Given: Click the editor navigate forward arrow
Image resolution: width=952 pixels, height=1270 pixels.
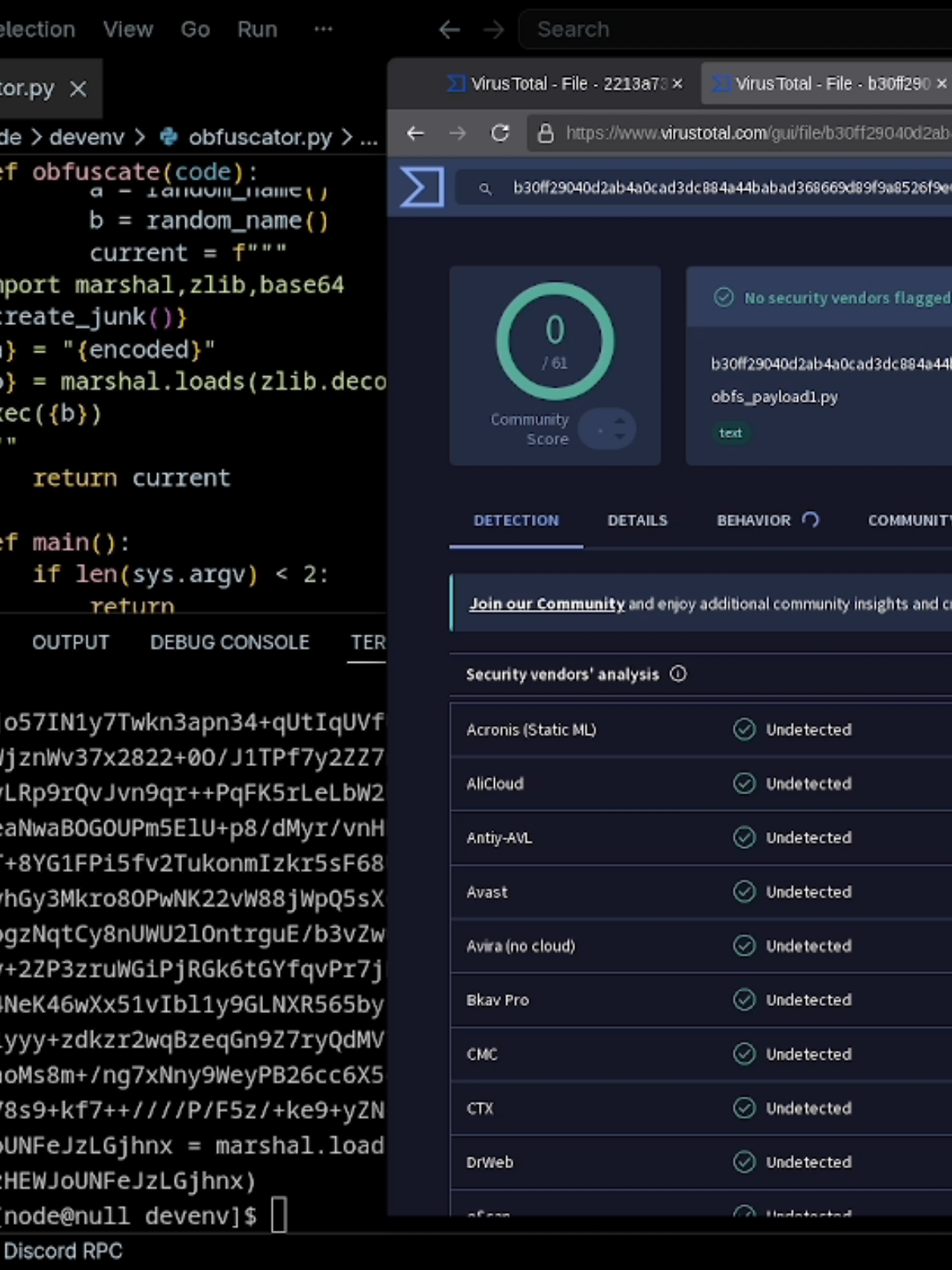Looking at the screenshot, I should [x=493, y=30].
